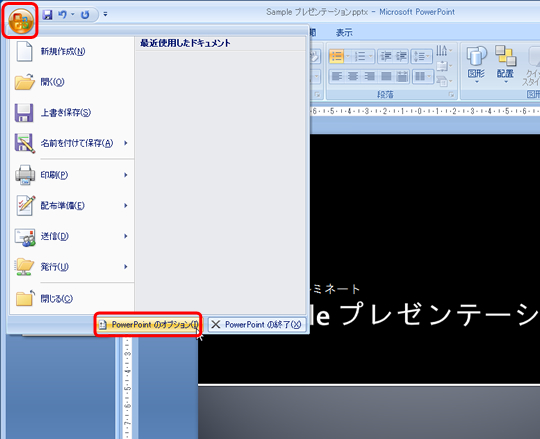540x439 pixels.
Task: Click distributed alignment icon
Action: click(402, 76)
